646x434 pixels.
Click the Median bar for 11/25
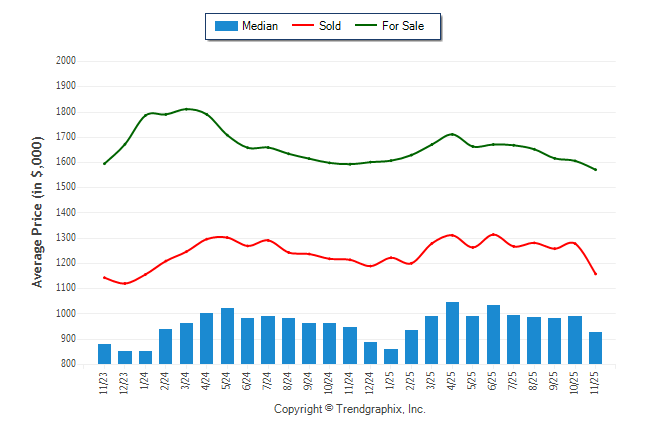[595, 348]
